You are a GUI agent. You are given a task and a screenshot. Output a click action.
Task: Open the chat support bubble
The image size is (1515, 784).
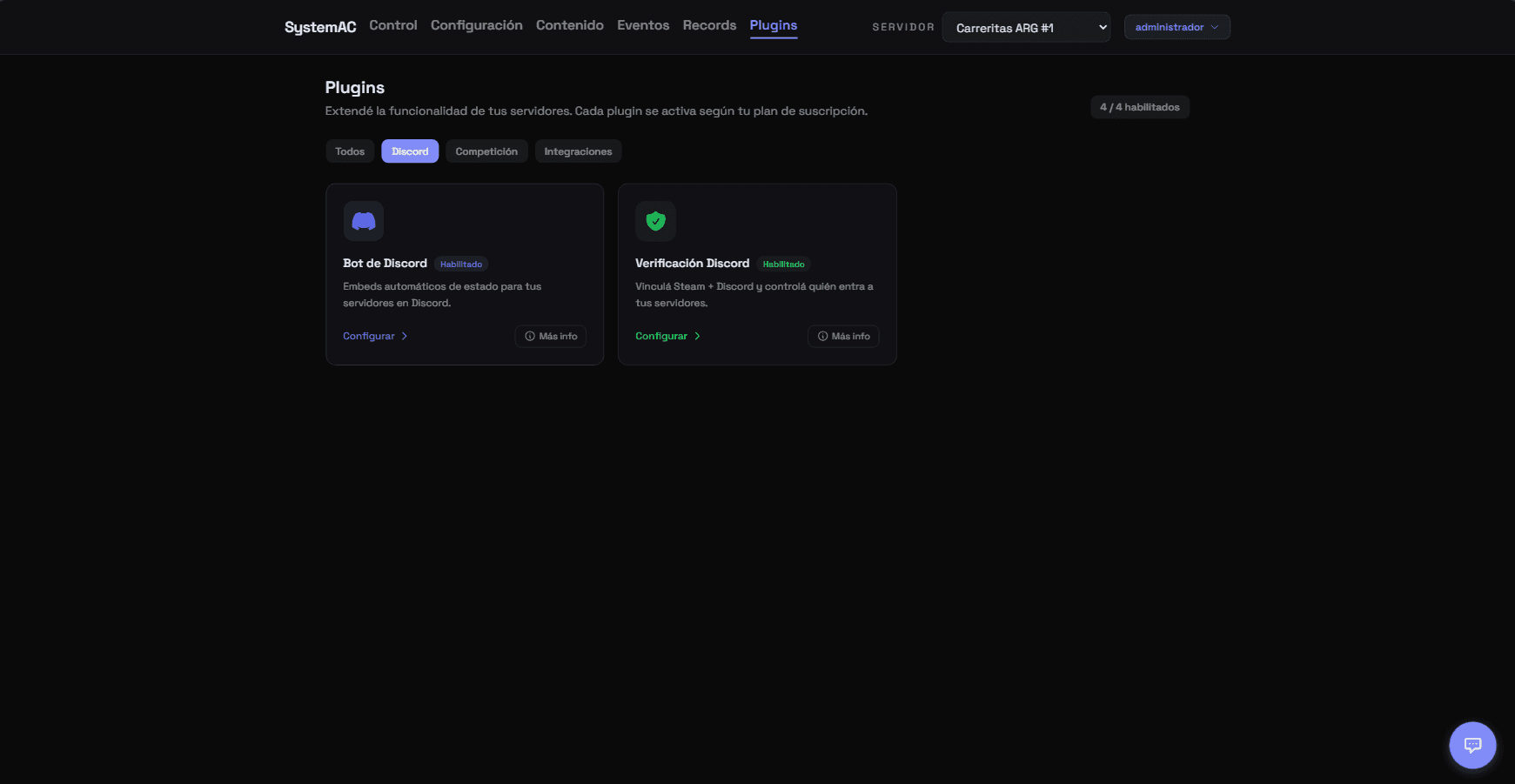pos(1472,745)
